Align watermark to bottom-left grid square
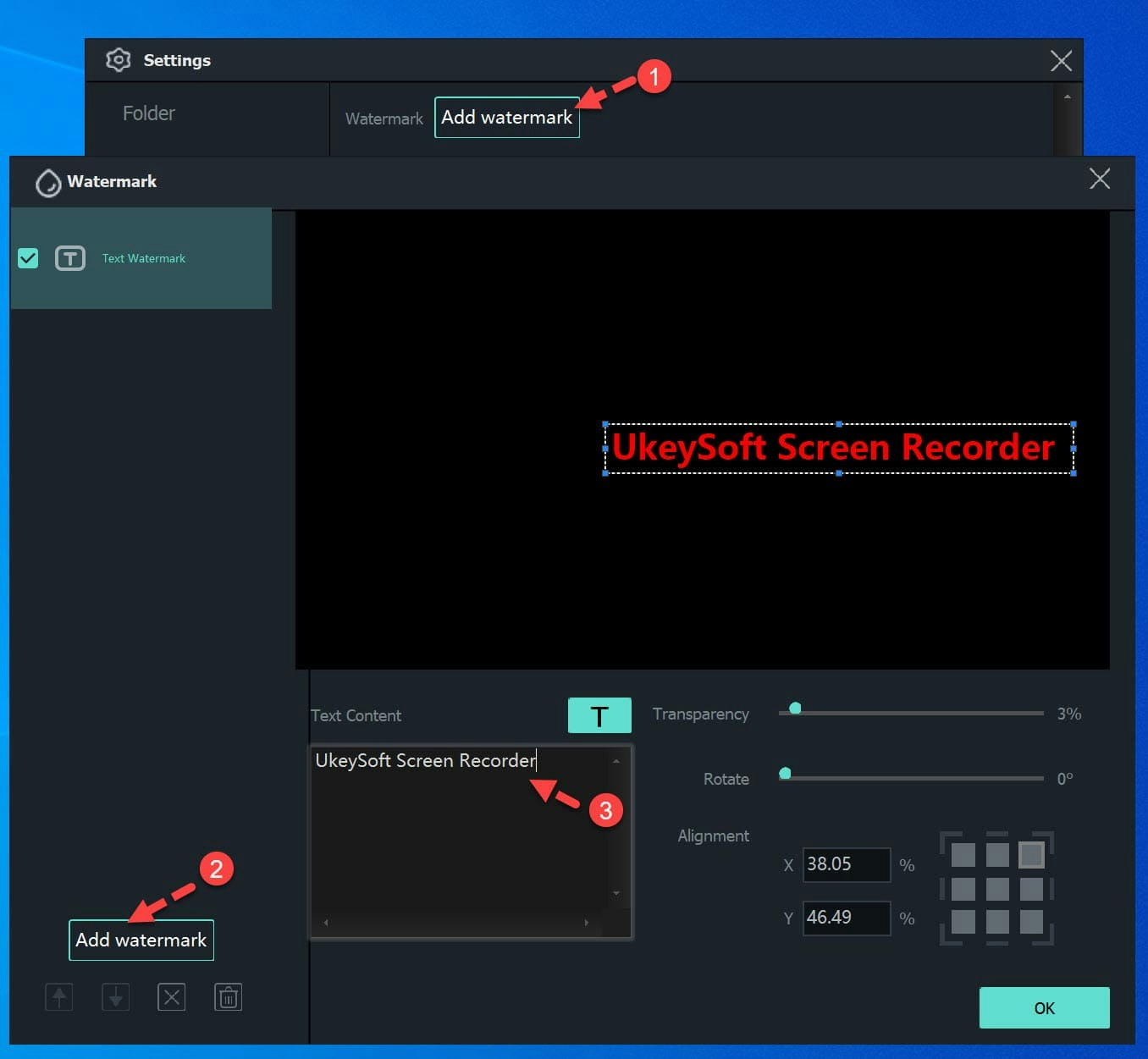The image size is (1148, 1059). point(963,922)
